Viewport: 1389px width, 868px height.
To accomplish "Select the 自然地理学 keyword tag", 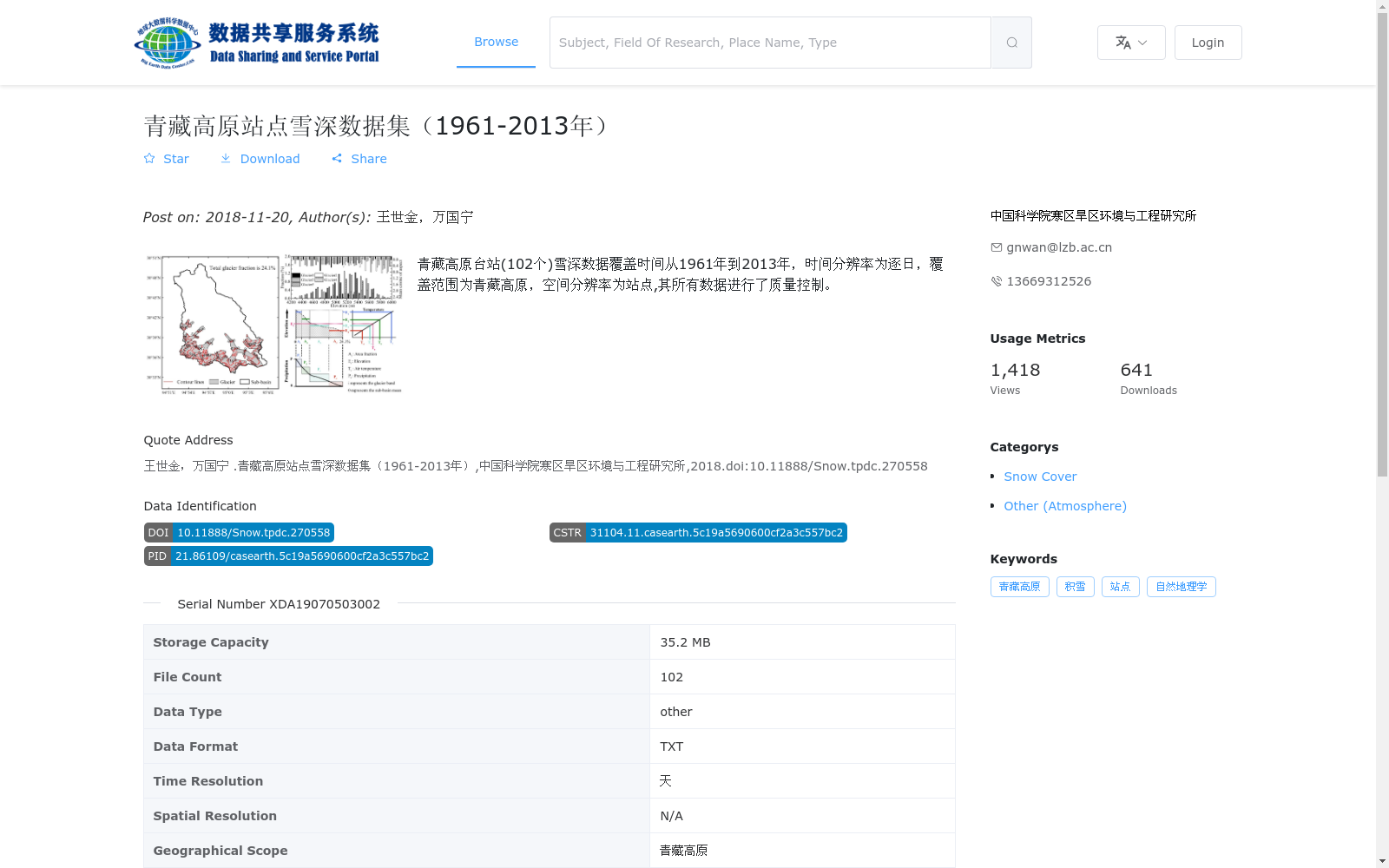I will (x=1182, y=587).
